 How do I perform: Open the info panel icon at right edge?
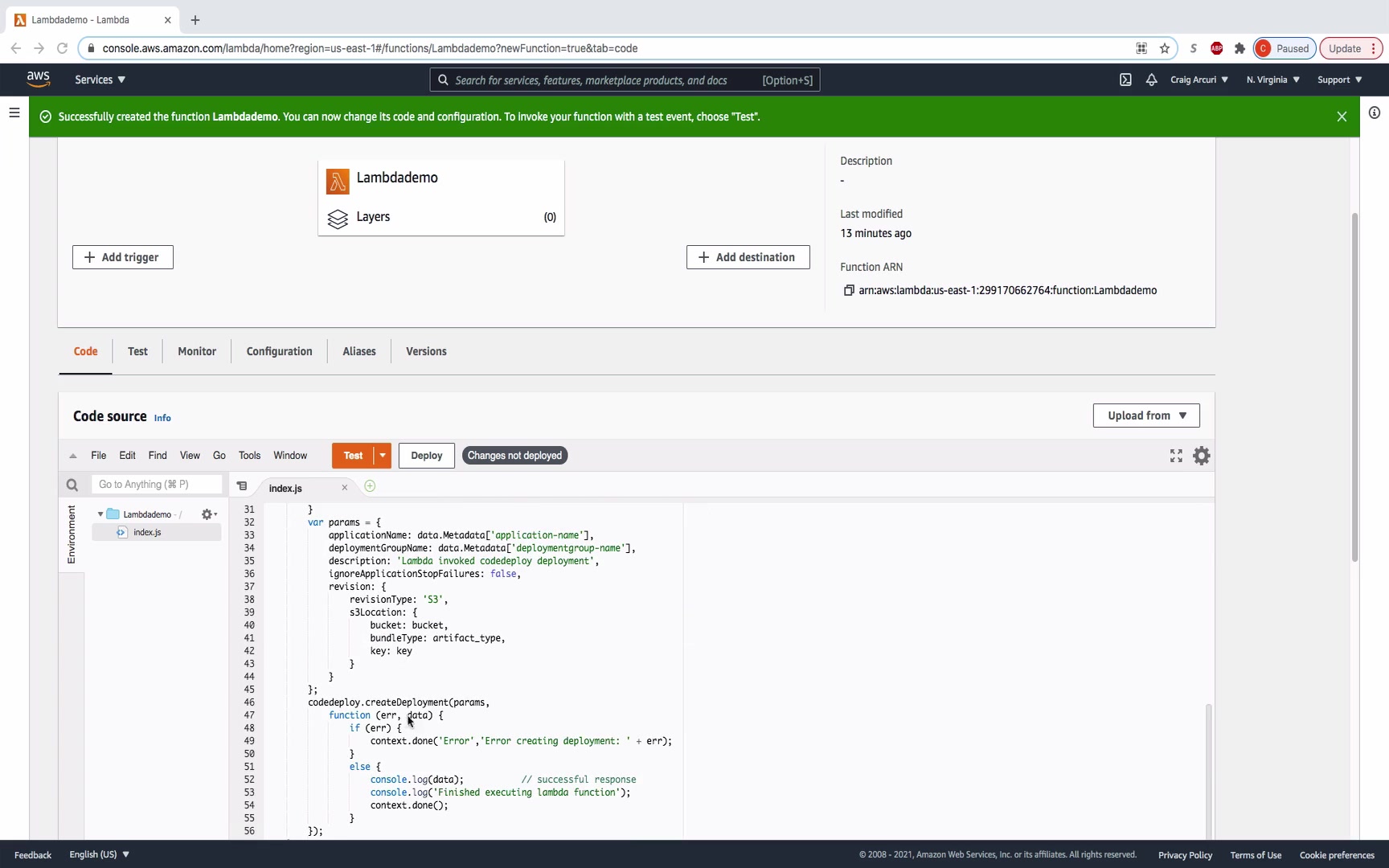coord(1375,113)
